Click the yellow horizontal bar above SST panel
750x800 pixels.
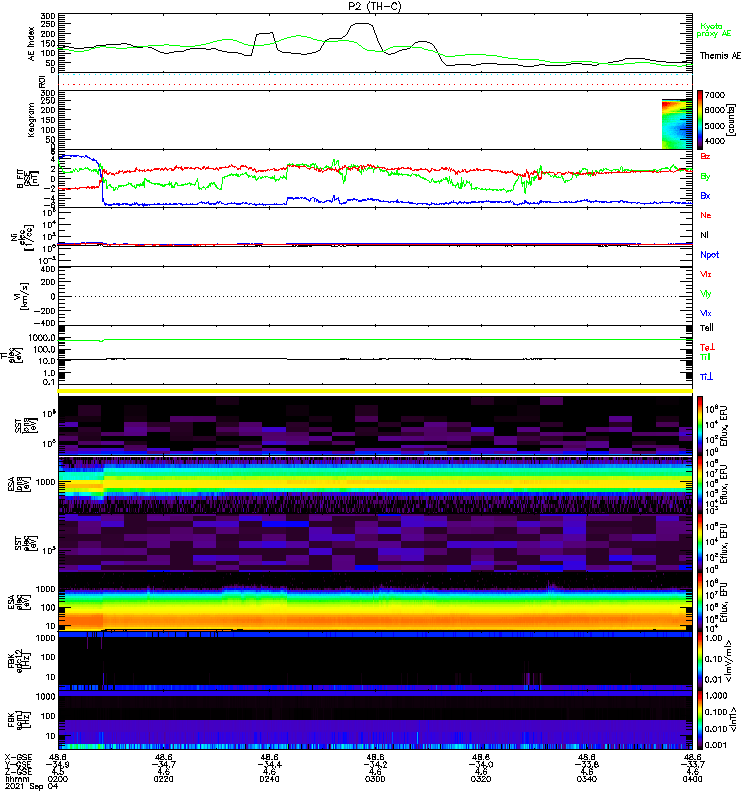pos(375,391)
